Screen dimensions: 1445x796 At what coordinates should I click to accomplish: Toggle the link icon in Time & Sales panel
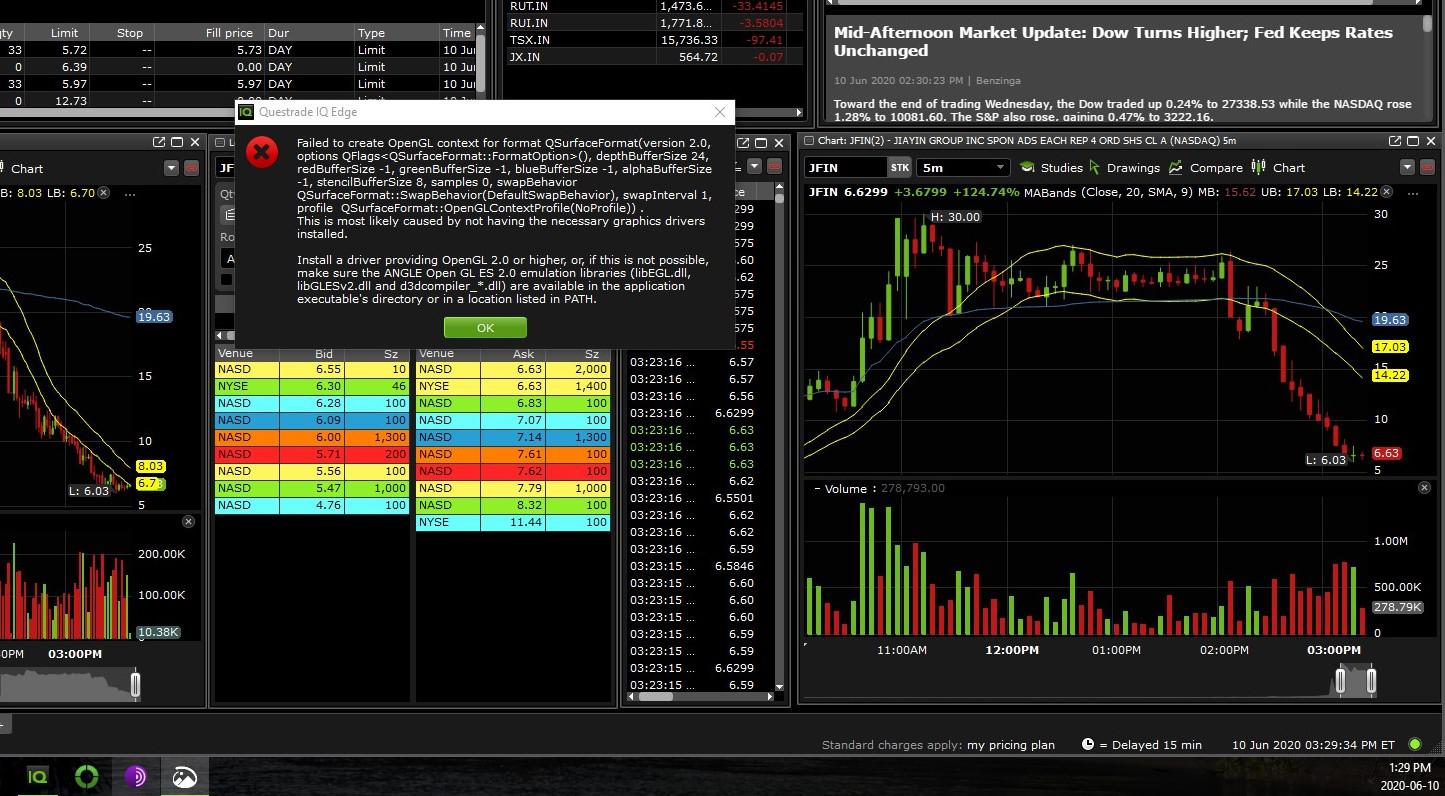tap(774, 167)
